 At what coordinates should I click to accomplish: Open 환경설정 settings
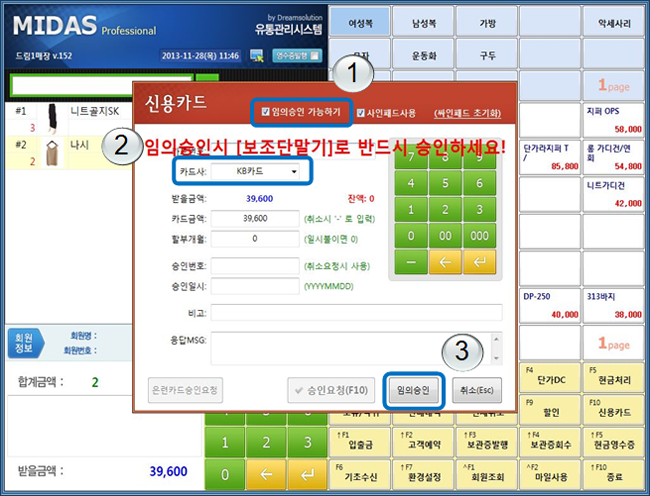pos(424,475)
